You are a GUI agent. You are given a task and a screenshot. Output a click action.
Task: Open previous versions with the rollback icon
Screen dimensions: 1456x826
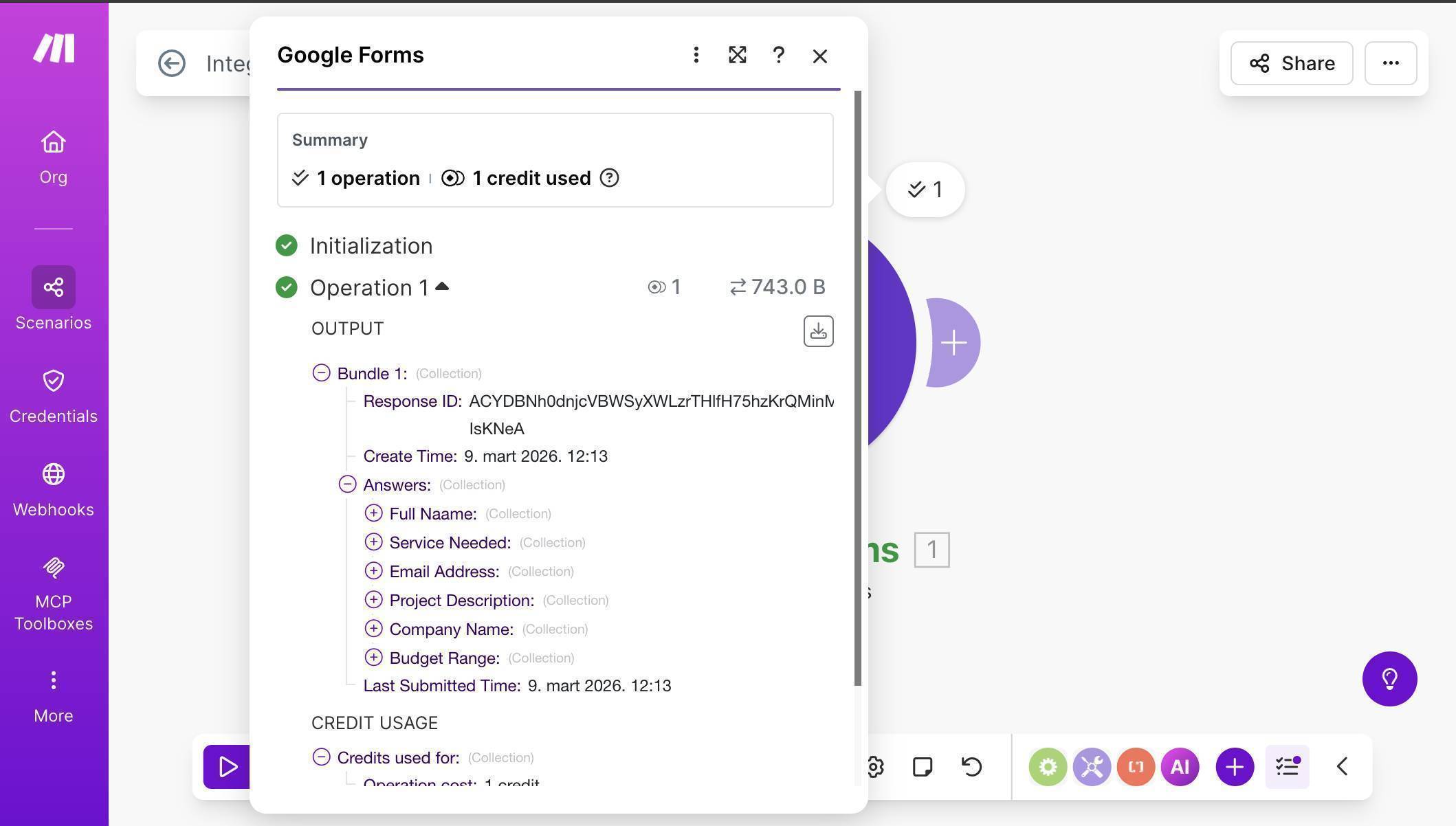[x=971, y=766]
